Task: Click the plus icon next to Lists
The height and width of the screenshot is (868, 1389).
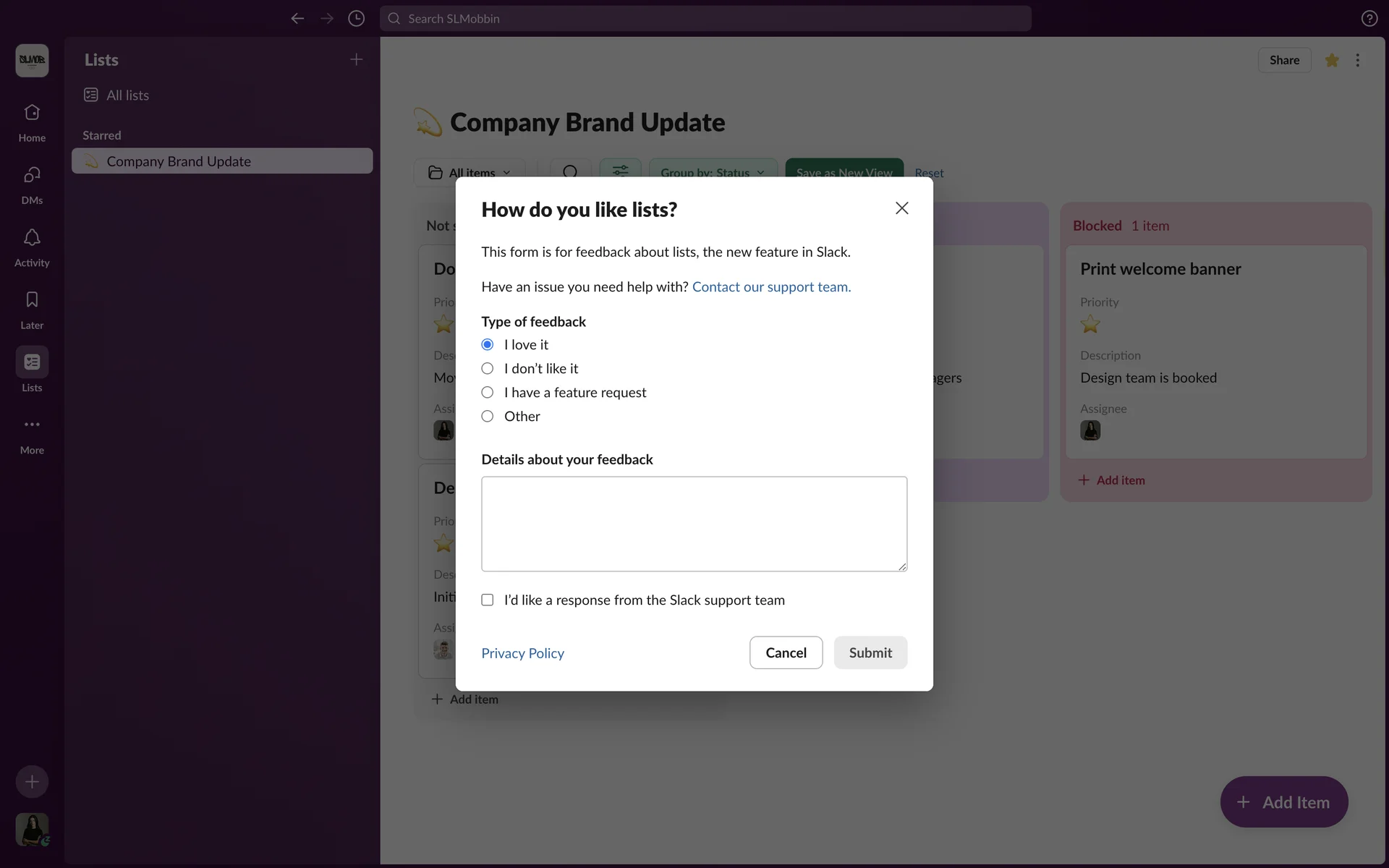Action: pyautogui.click(x=356, y=60)
